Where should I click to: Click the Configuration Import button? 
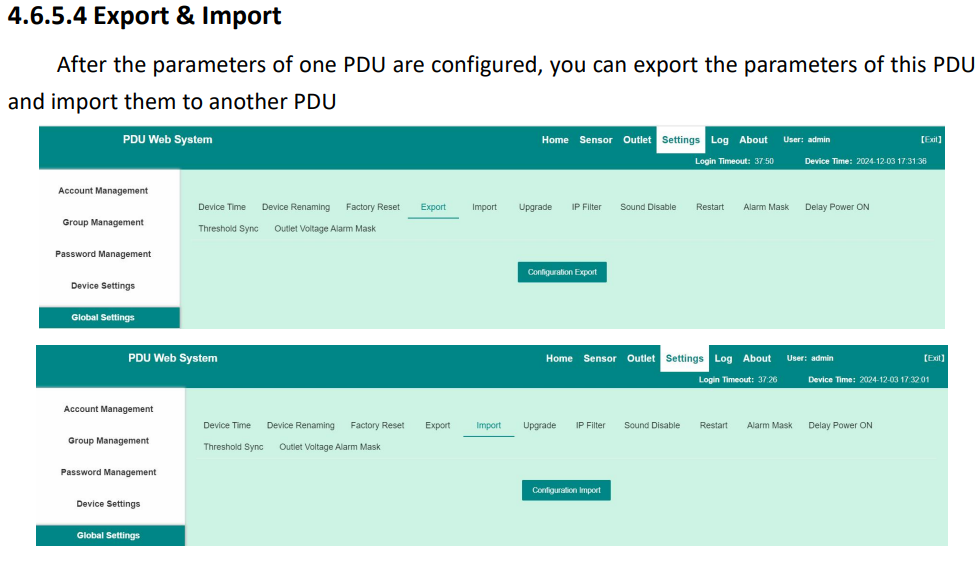point(566,490)
